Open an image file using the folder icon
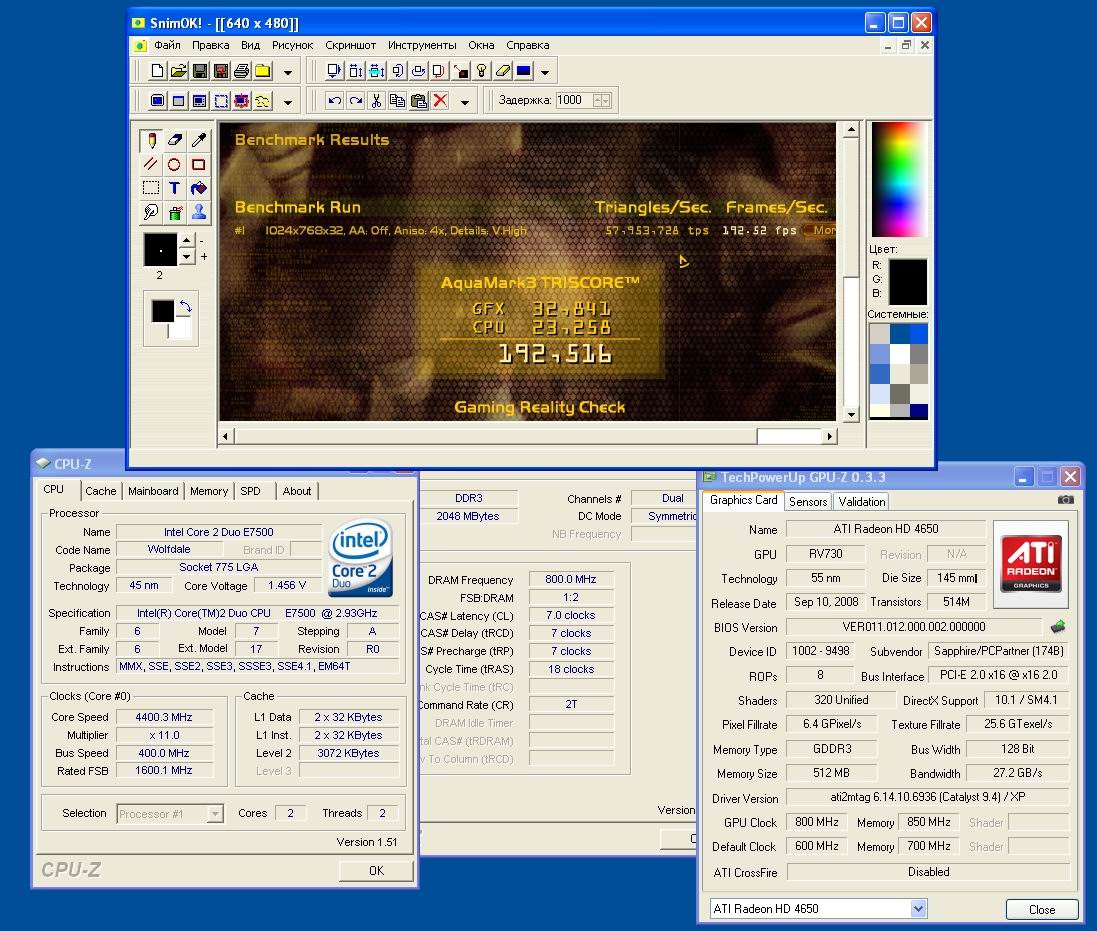 pos(178,71)
